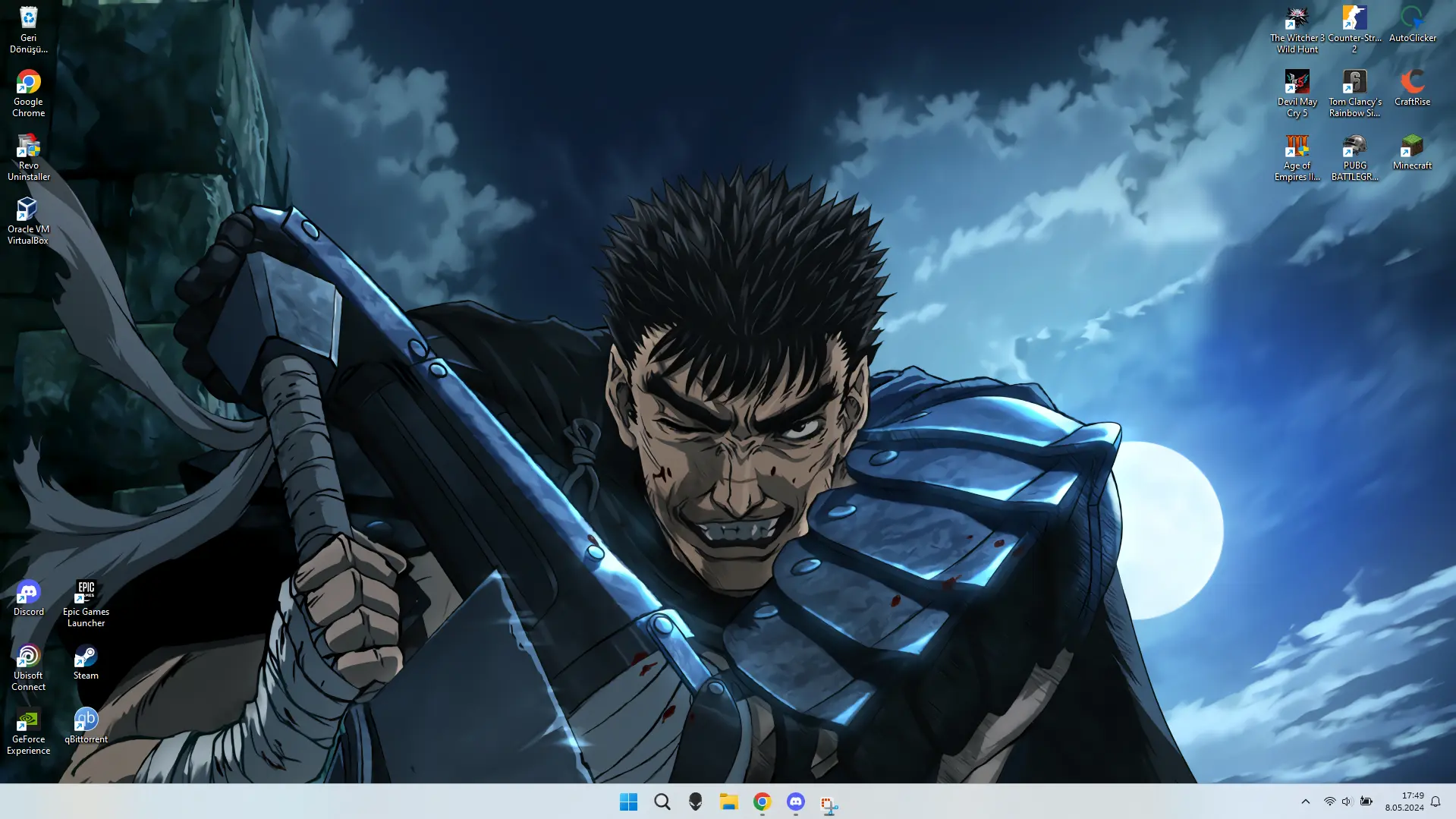Image resolution: width=1456 pixels, height=819 pixels.
Task: Select the CraftRise desktop shortcut
Action: point(1412,87)
